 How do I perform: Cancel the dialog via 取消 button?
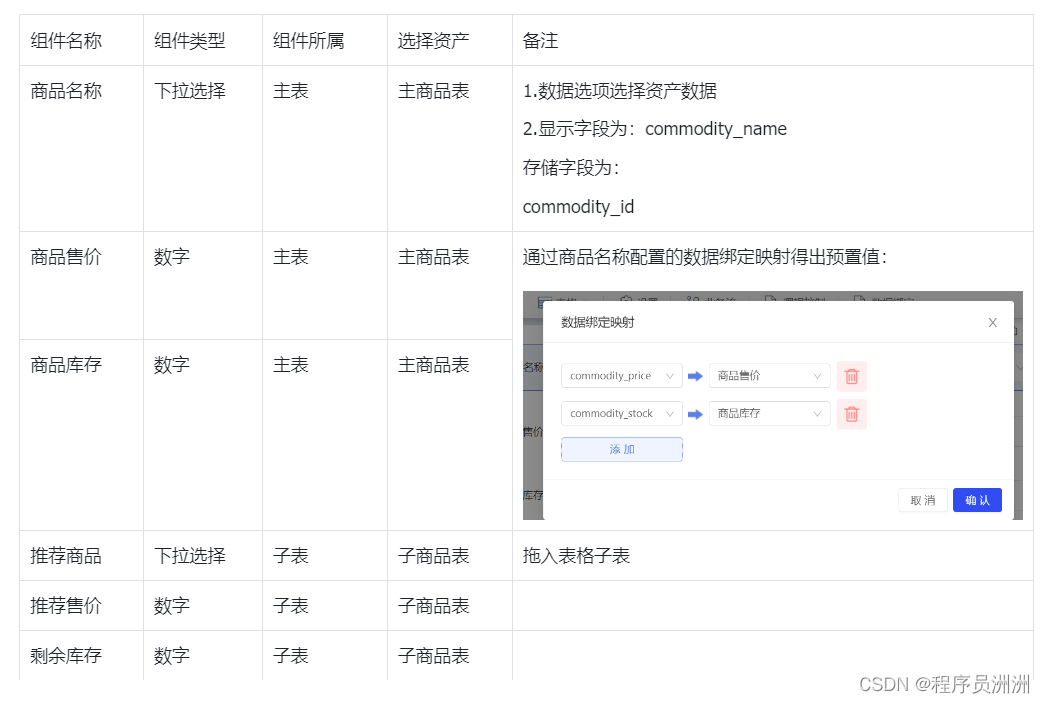[922, 500]
